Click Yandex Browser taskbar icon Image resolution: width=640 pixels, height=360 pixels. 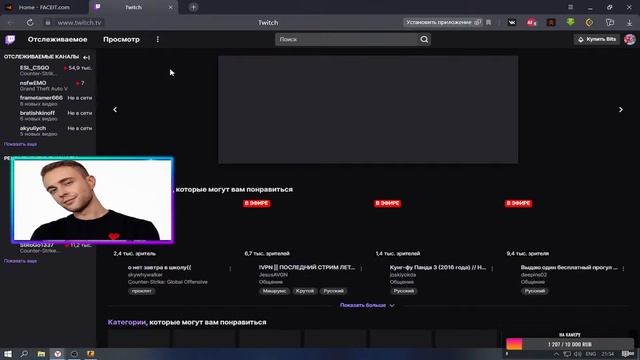(58, 354)
